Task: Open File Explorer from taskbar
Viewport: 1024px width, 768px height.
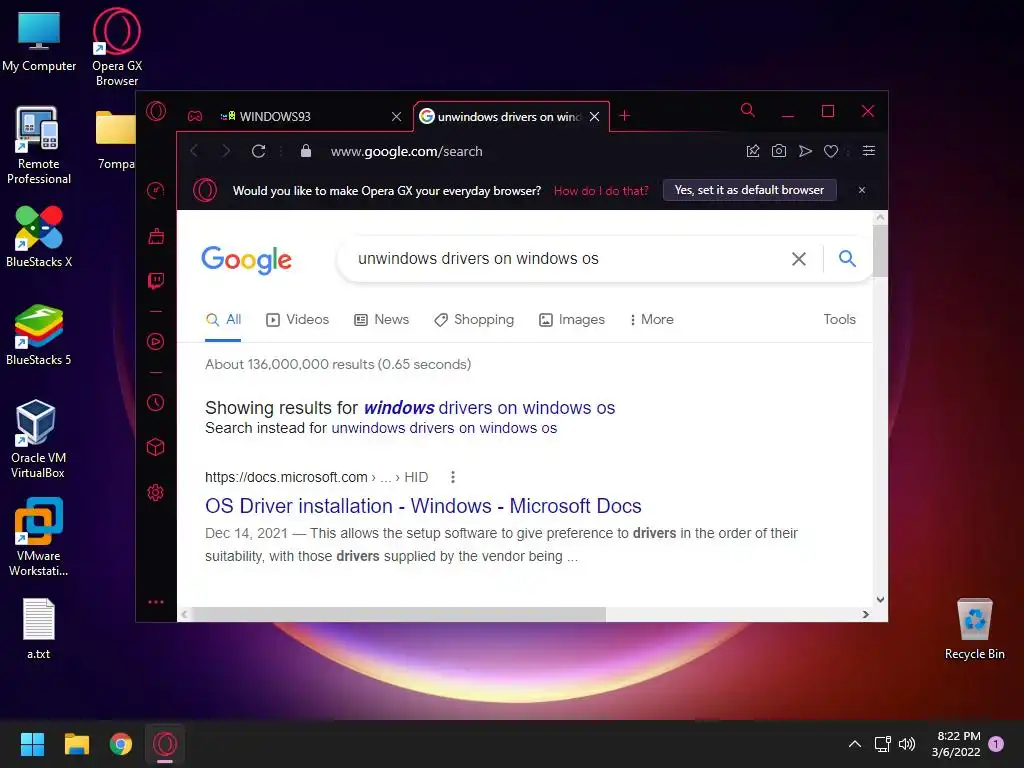Action: (76, 744)
